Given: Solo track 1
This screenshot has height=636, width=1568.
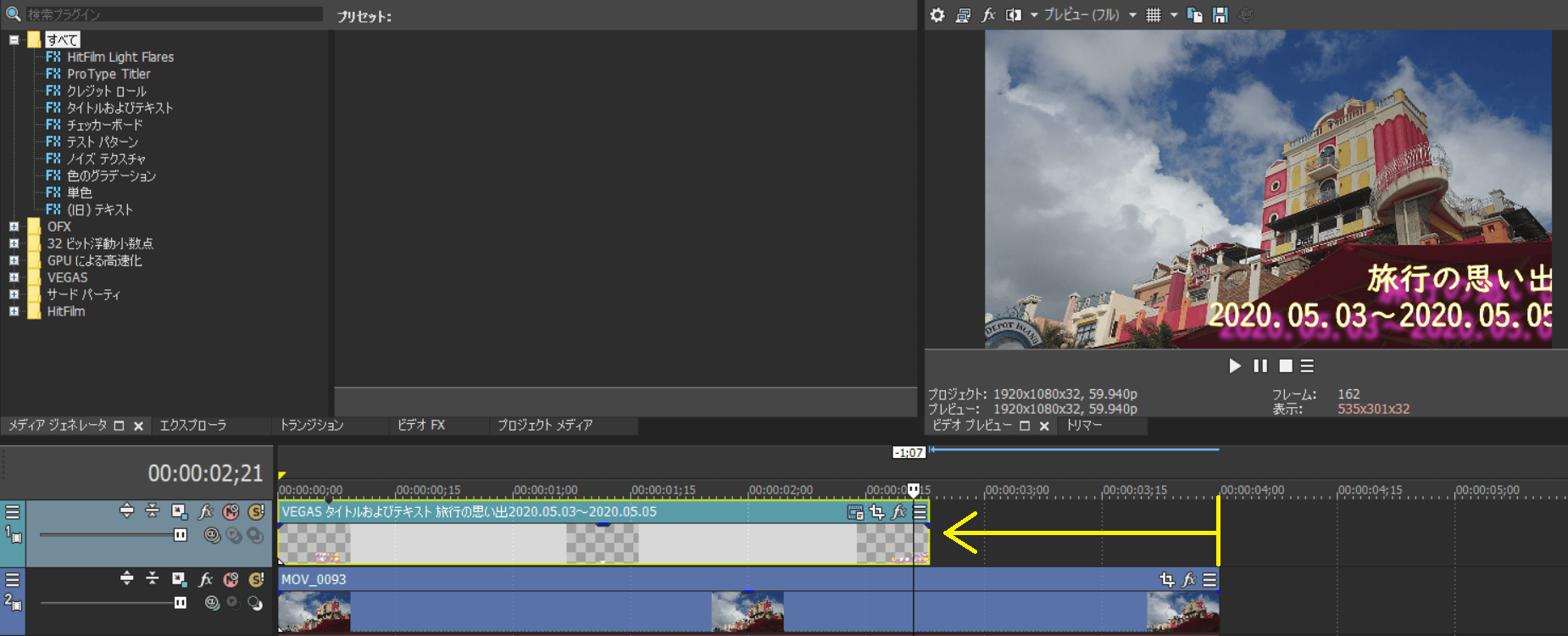Looking at the screenshot, I should (256, 511).
